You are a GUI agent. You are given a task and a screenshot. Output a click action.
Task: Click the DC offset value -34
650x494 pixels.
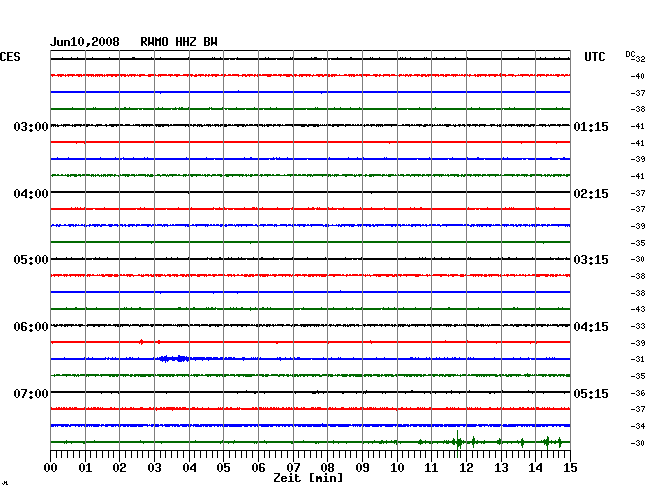(x=638, y=426)
